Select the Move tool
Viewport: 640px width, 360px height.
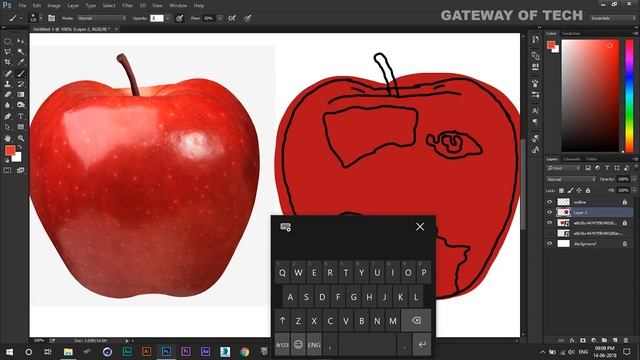[x=20, y=41]
